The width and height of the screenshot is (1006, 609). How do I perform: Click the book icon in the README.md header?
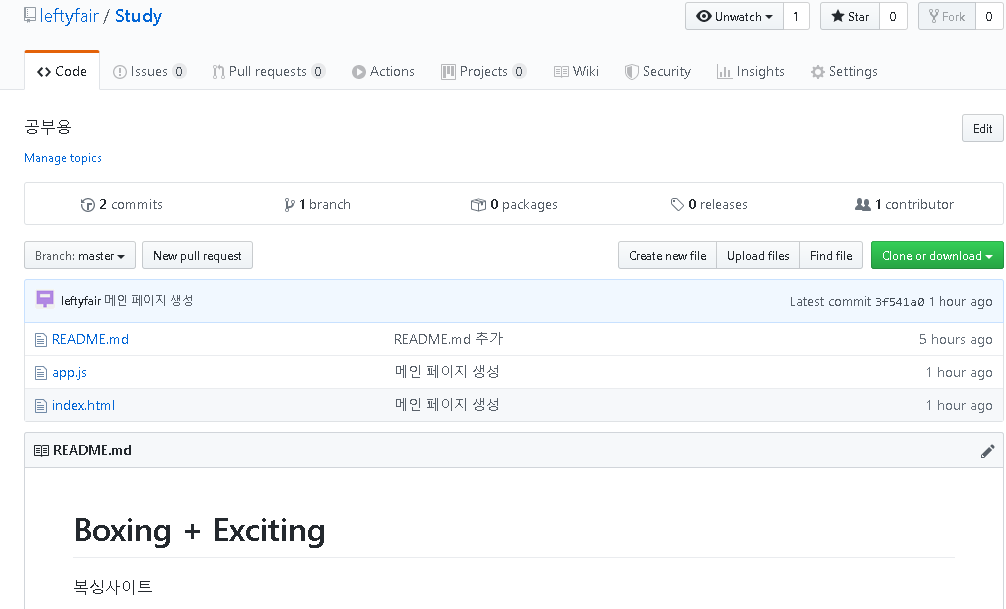pos(41,450)
